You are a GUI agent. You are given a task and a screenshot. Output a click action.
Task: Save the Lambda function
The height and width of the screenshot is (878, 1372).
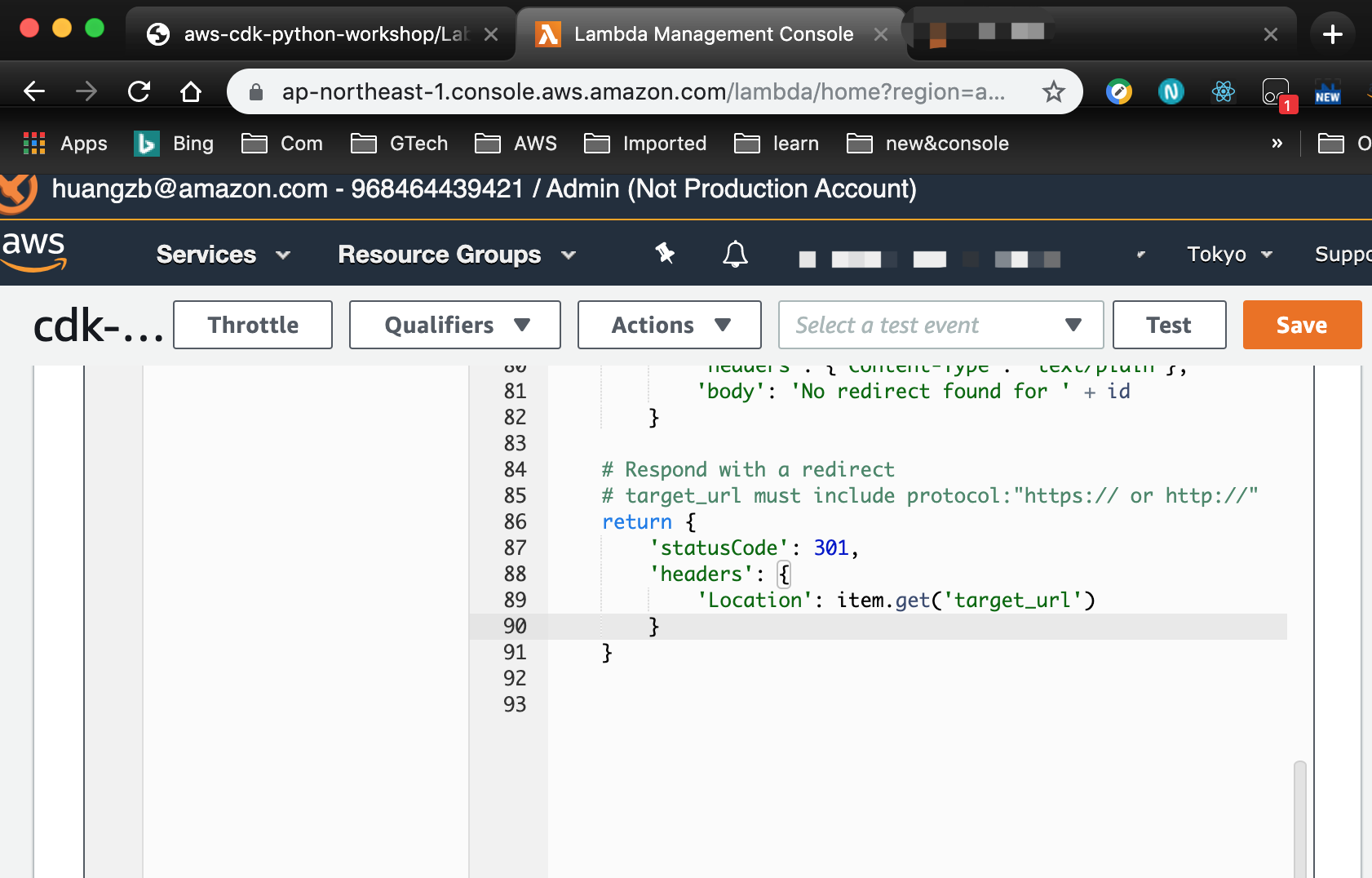point(1302,325)
